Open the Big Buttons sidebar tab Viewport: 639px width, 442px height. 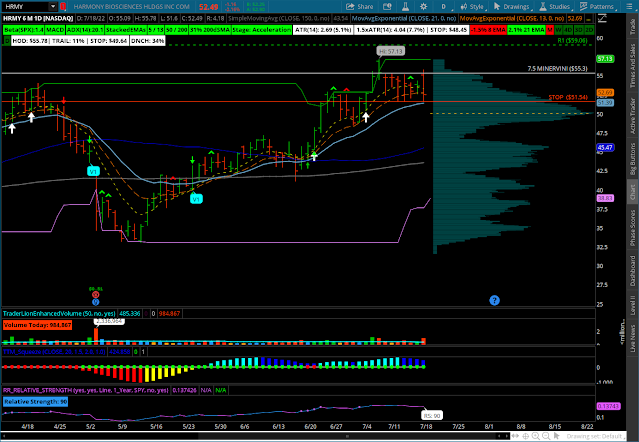pyautogui.click(x=632, y=159)
